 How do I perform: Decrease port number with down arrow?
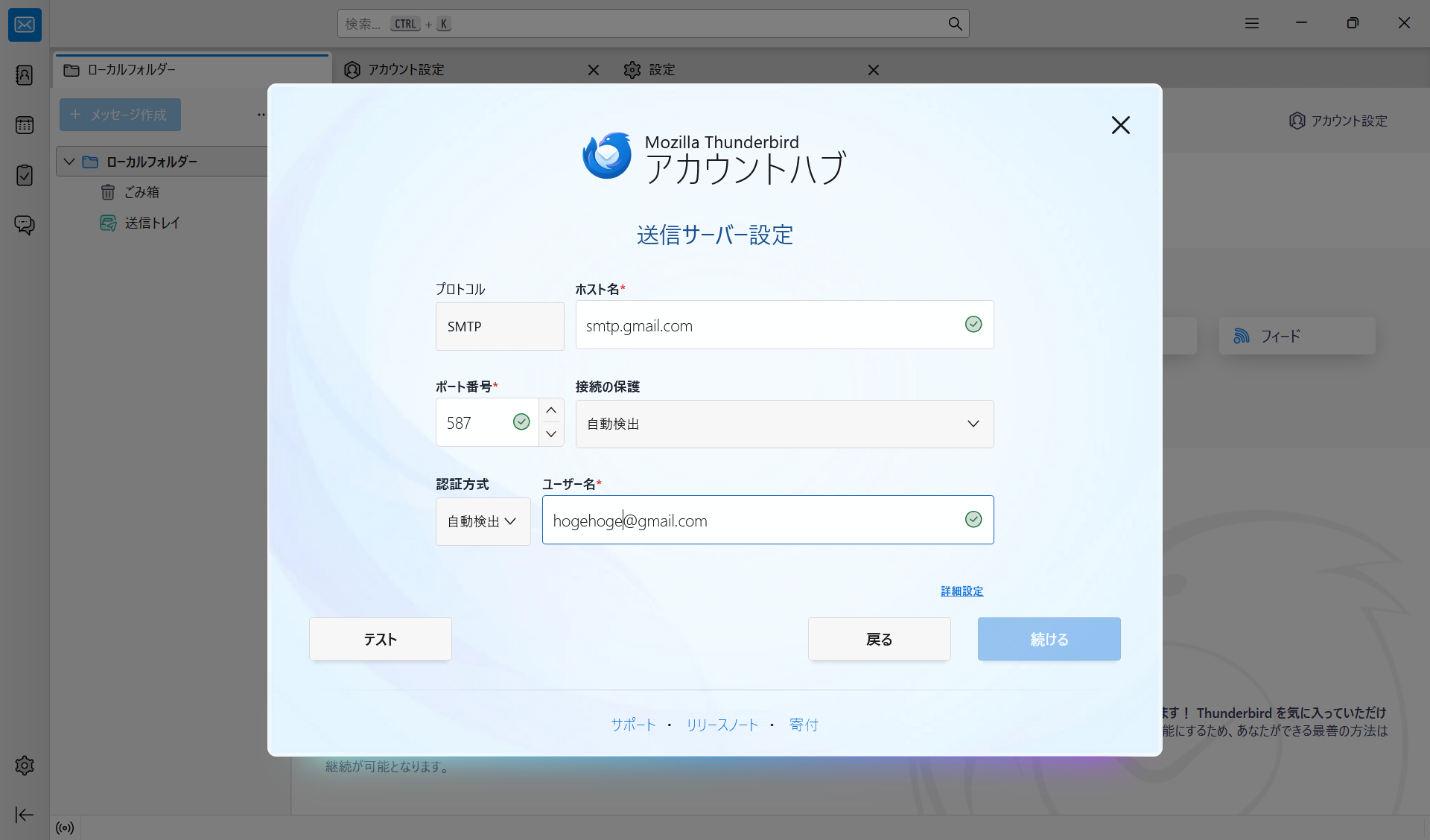tap(551, 434)
